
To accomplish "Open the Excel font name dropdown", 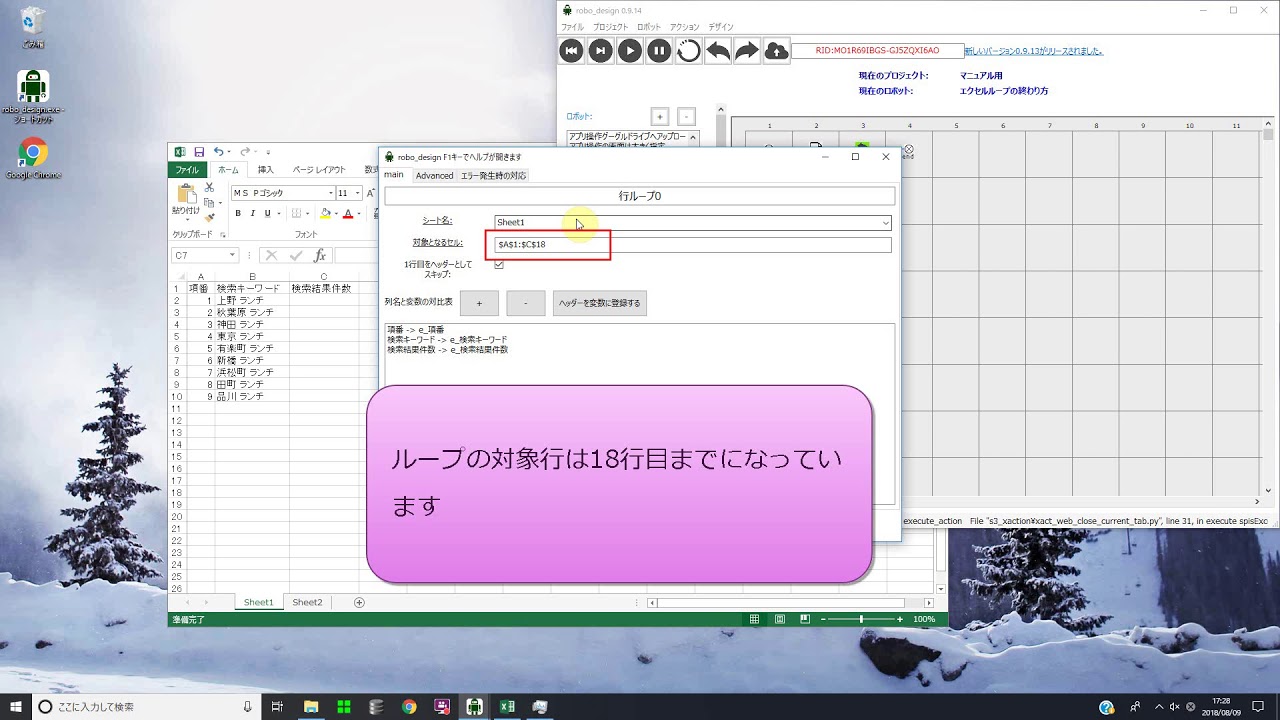I will 331,193.
